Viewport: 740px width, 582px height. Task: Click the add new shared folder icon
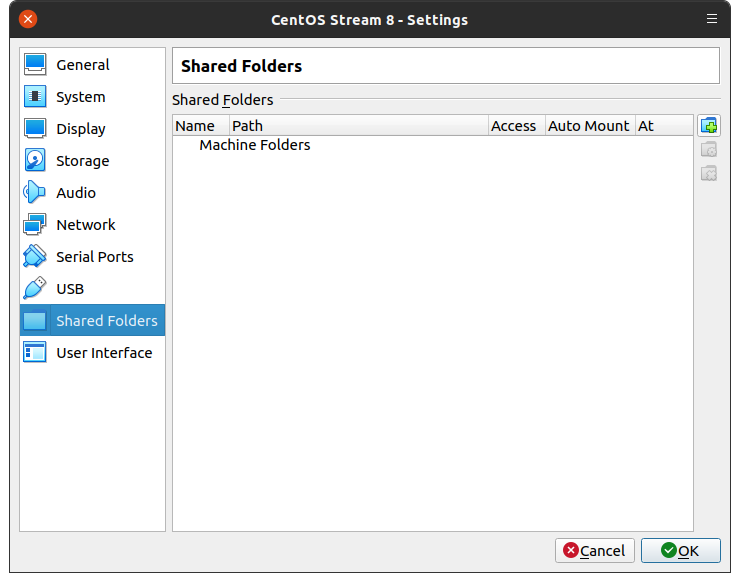click(x=709, y=126)
